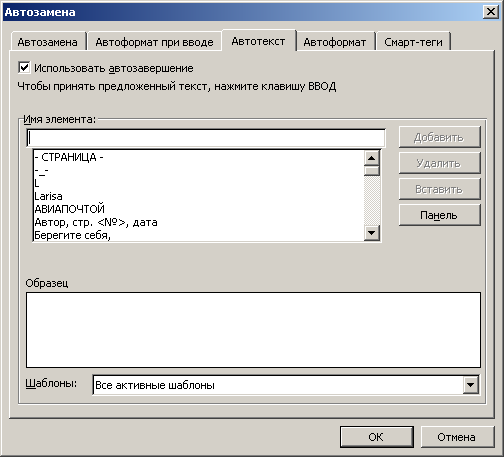Select 'Автор, стр. <№>, дата' entry
This screenshot has width=504, height=457.
tap(199, 222)
